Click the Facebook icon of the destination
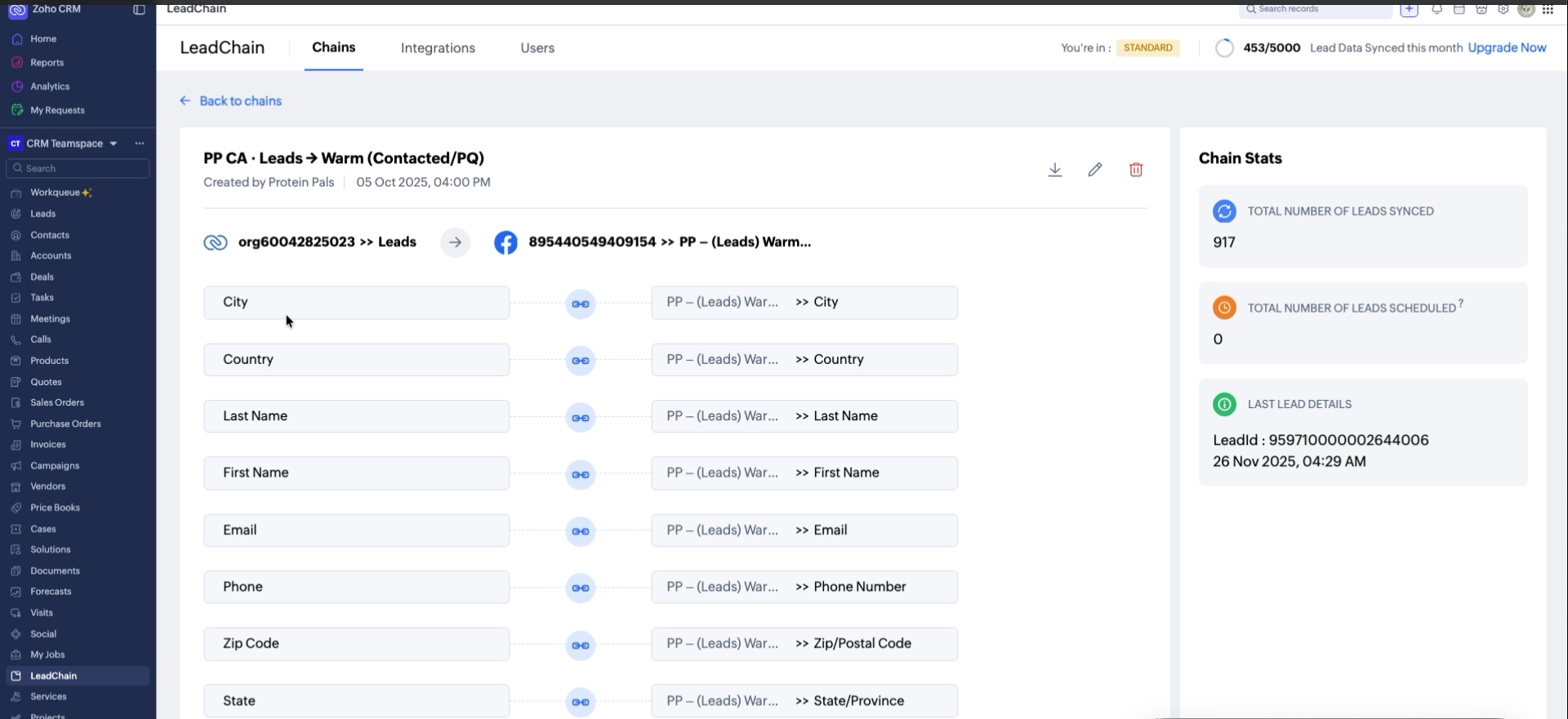 (506, 242)
